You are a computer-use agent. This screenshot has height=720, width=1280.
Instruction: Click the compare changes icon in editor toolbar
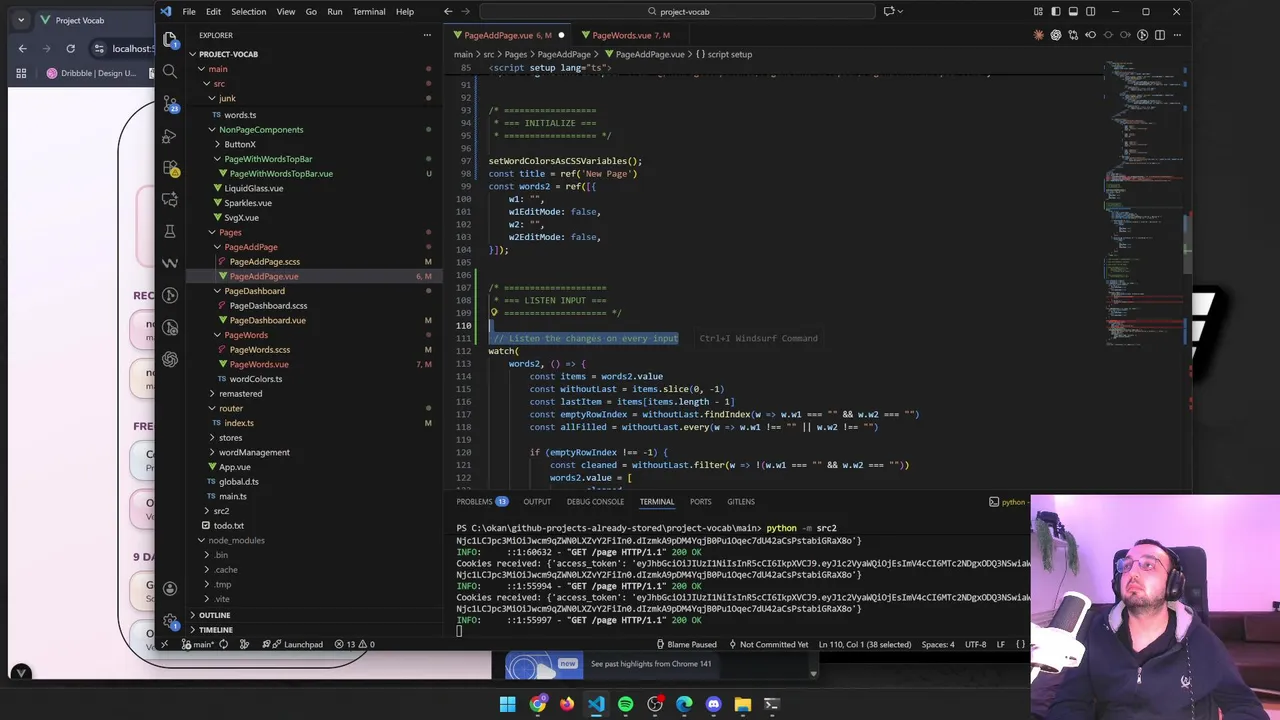[1074, 35]
